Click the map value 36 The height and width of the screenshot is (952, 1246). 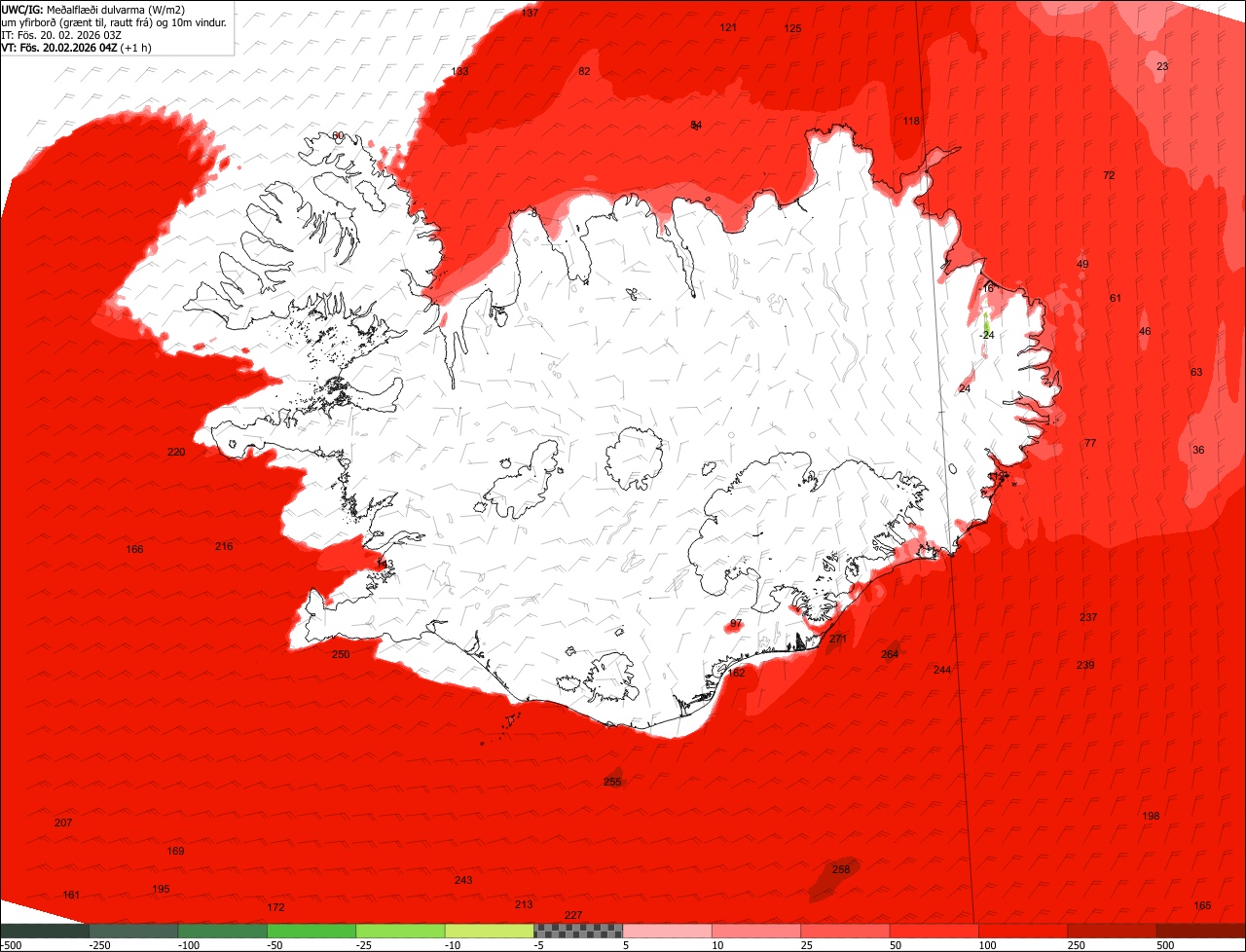[1198, 450]
